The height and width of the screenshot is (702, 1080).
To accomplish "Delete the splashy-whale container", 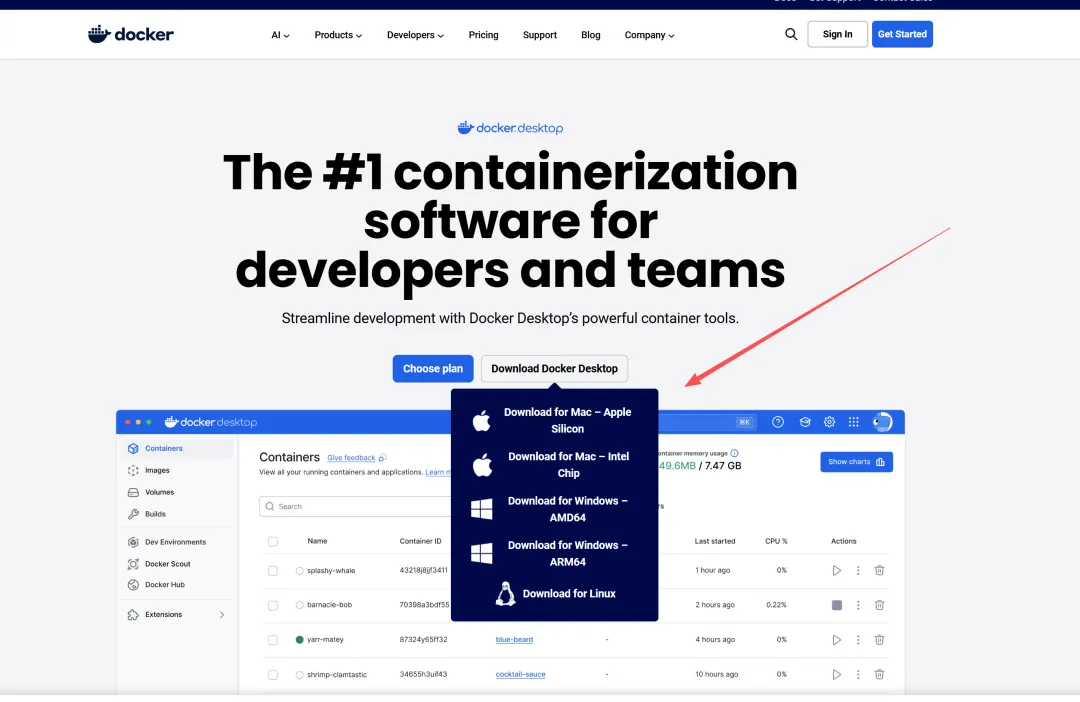I will 880,570.
